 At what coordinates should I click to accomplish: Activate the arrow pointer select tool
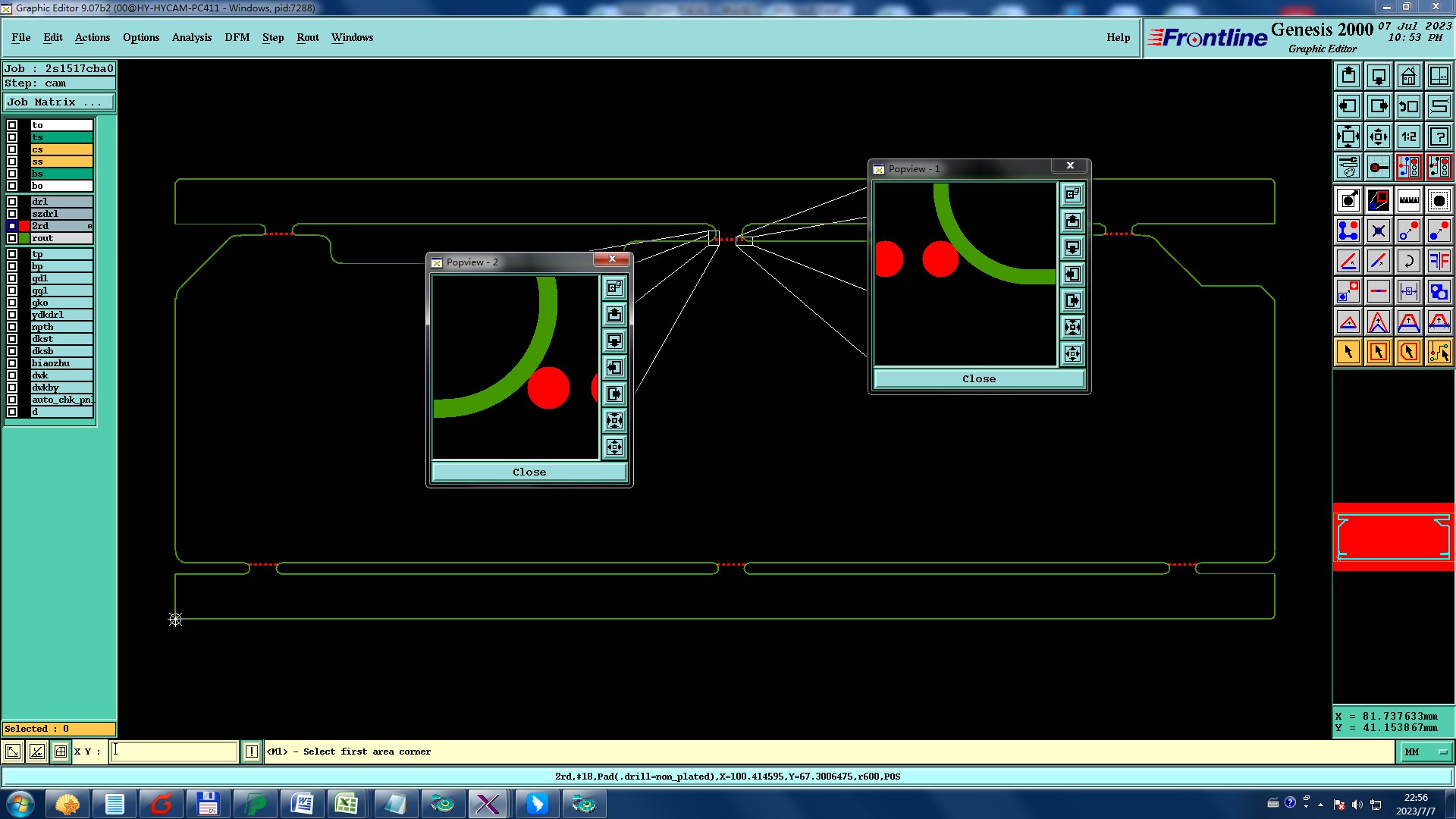(x=1348, y=352)
